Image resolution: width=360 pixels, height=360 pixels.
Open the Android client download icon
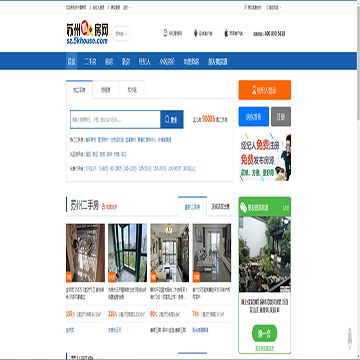[x=196, y=33]
